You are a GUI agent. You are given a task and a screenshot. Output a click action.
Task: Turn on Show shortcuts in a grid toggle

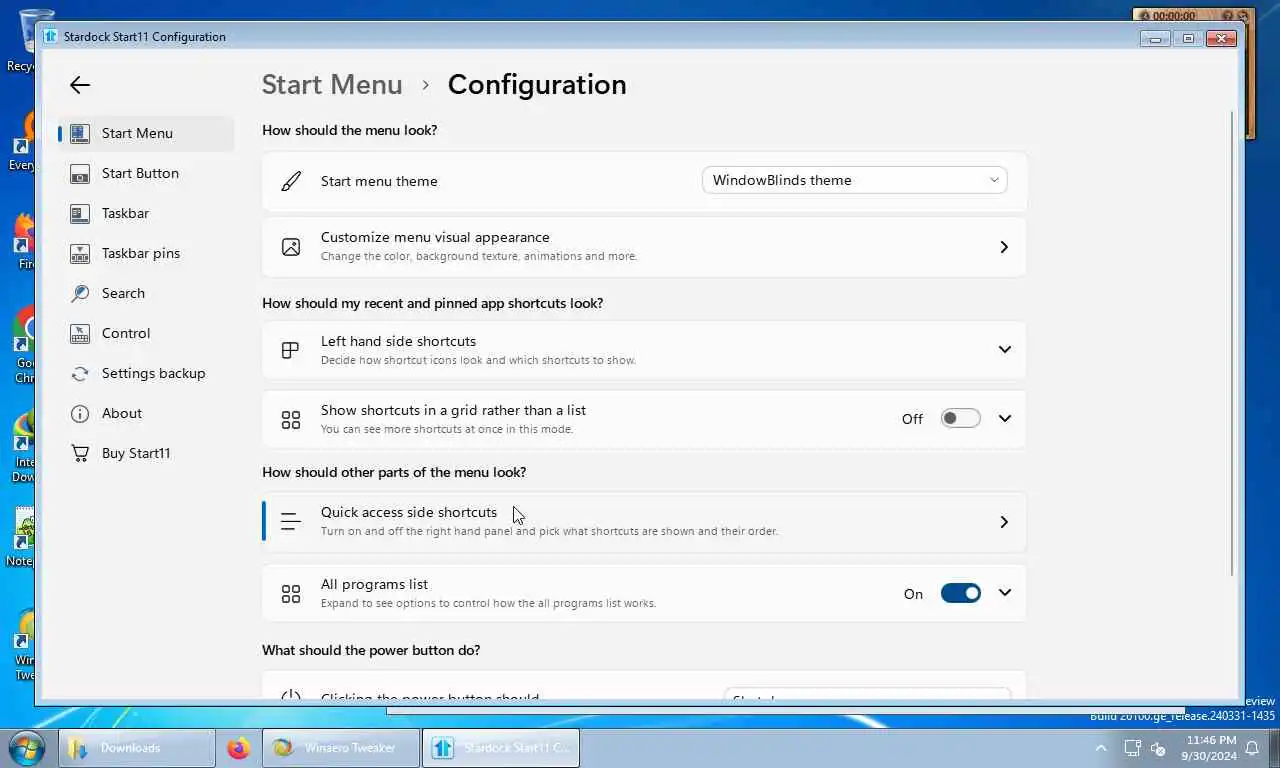pos(960,418)
